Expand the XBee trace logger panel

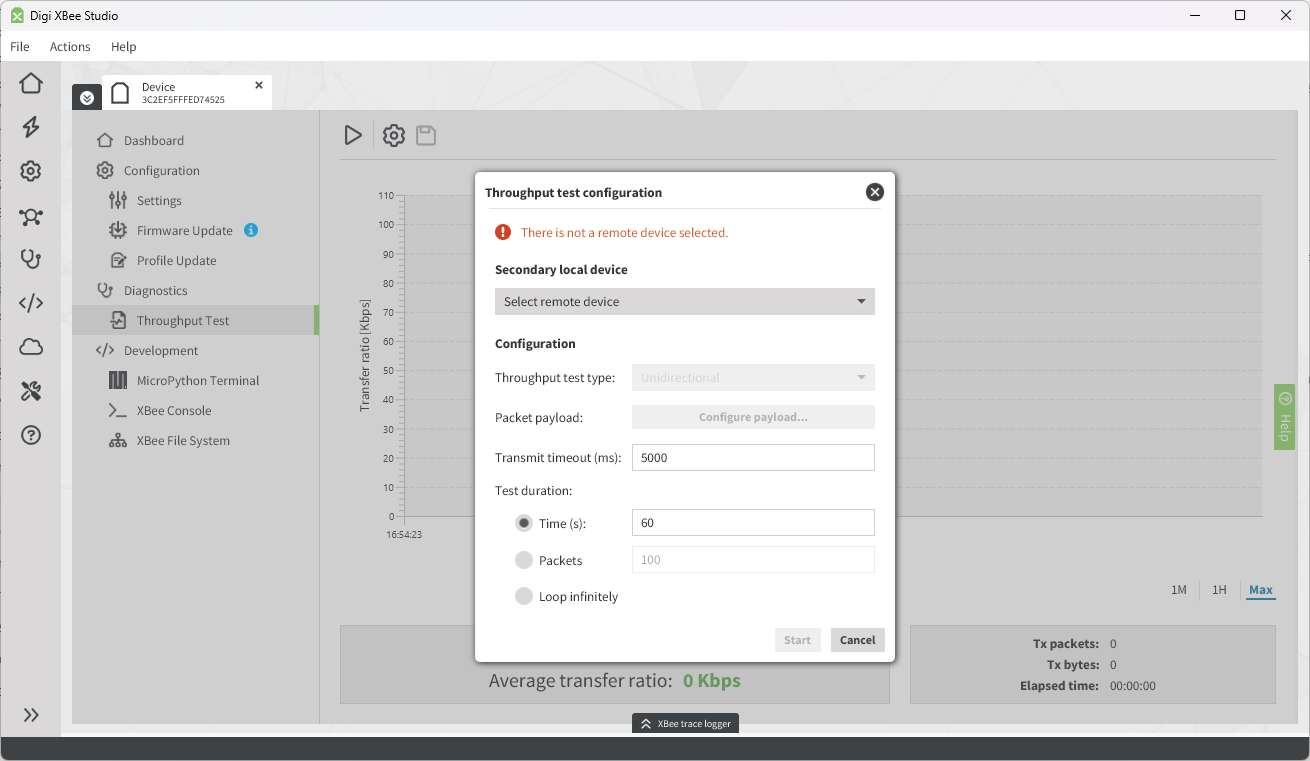[x=685, y=723]
